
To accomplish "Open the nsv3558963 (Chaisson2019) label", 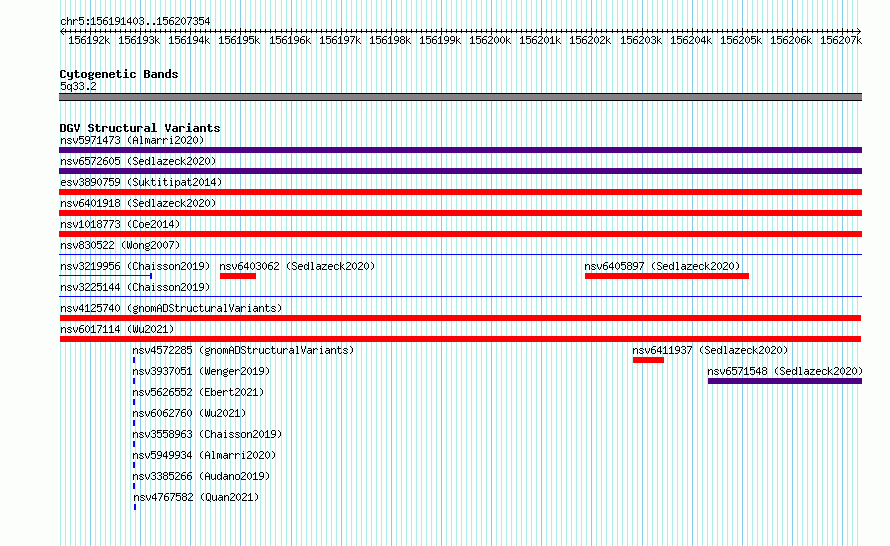I will (x=207, y=434).
